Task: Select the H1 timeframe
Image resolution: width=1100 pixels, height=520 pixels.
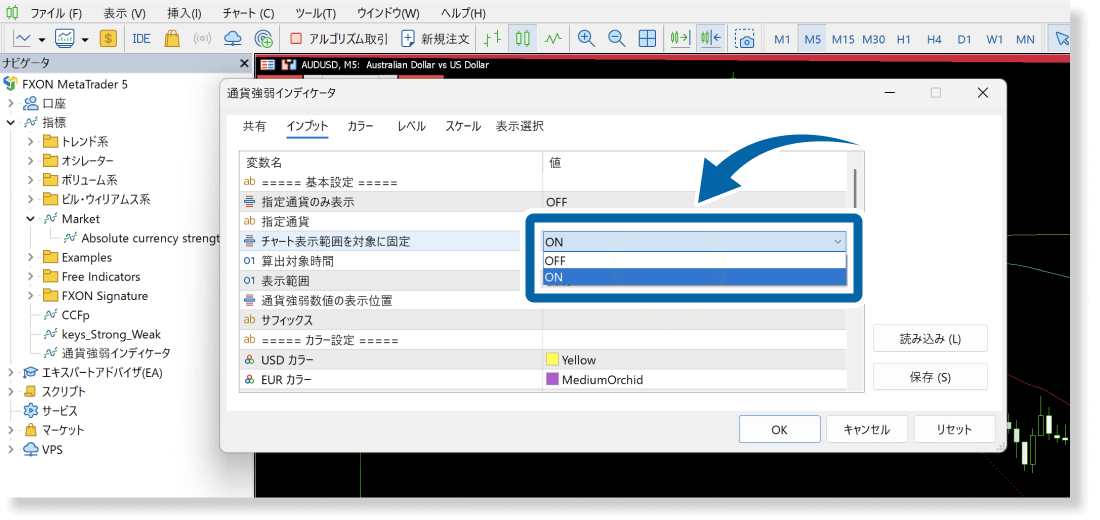Action: (904, 39)
